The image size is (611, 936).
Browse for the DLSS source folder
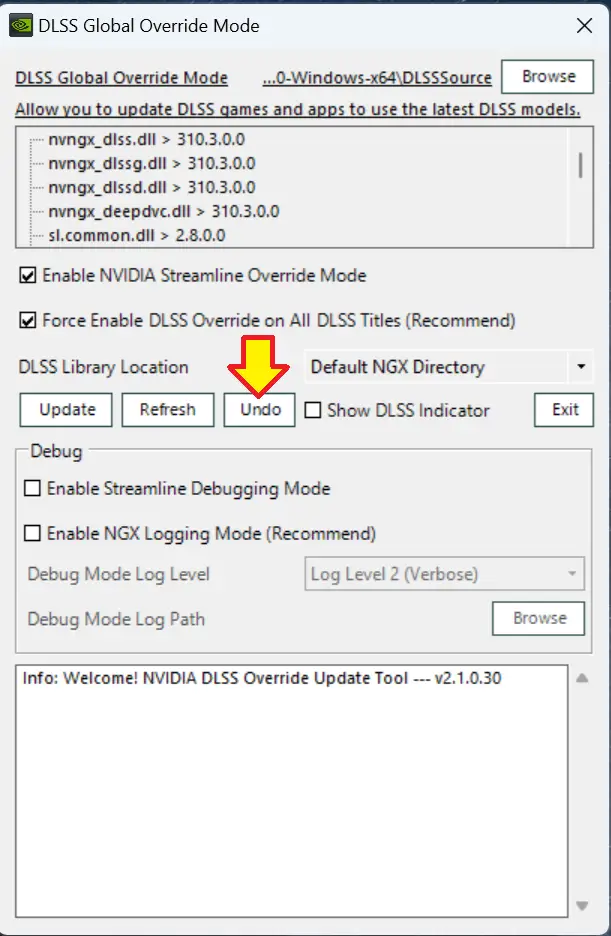click(x=548, y=77)
